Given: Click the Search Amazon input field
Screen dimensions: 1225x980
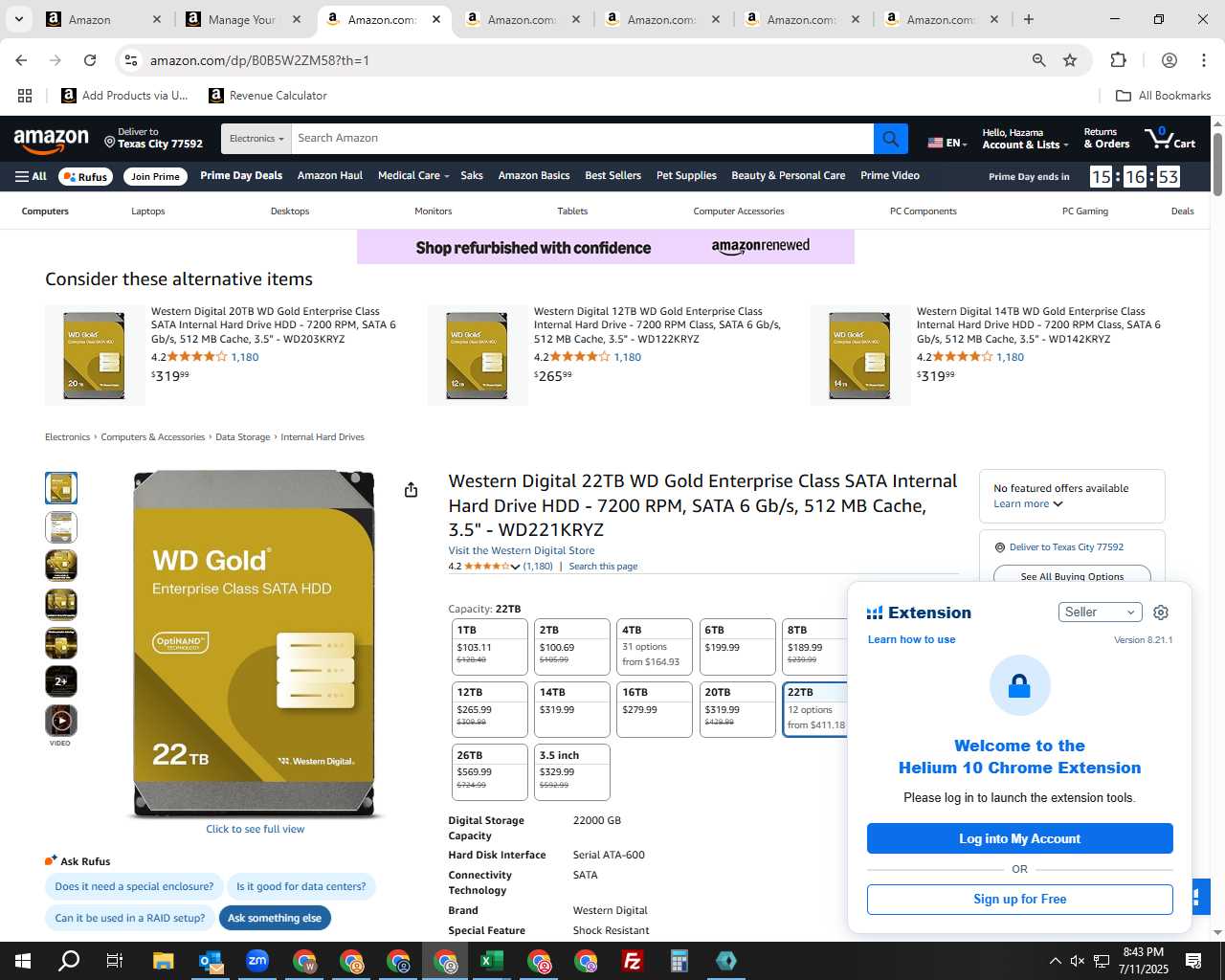Looking at the screenshot, I should coord(582,139).
